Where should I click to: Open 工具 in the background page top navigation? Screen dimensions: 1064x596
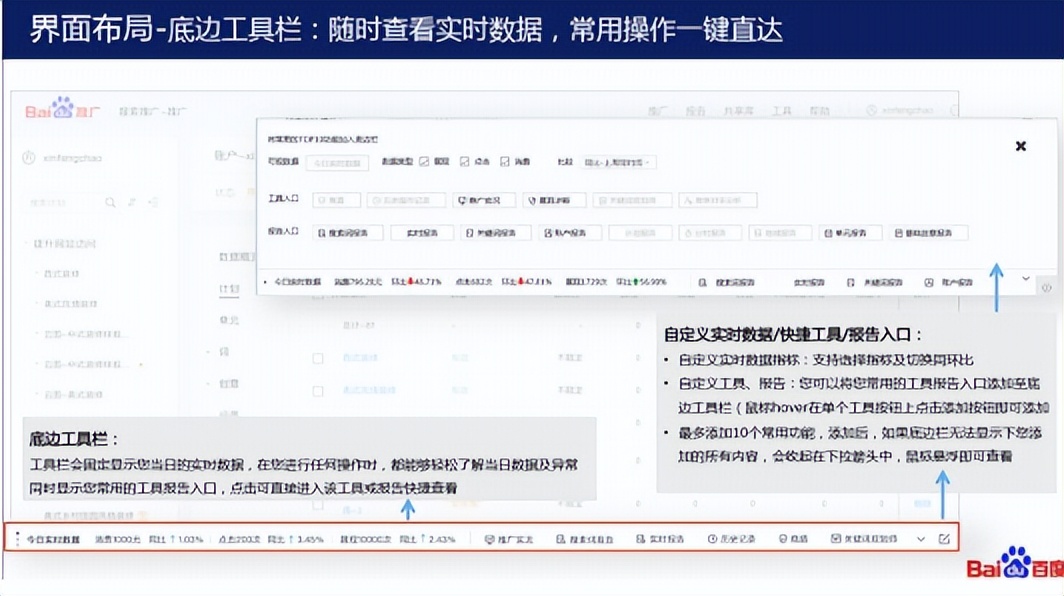[x=782, y=111]
